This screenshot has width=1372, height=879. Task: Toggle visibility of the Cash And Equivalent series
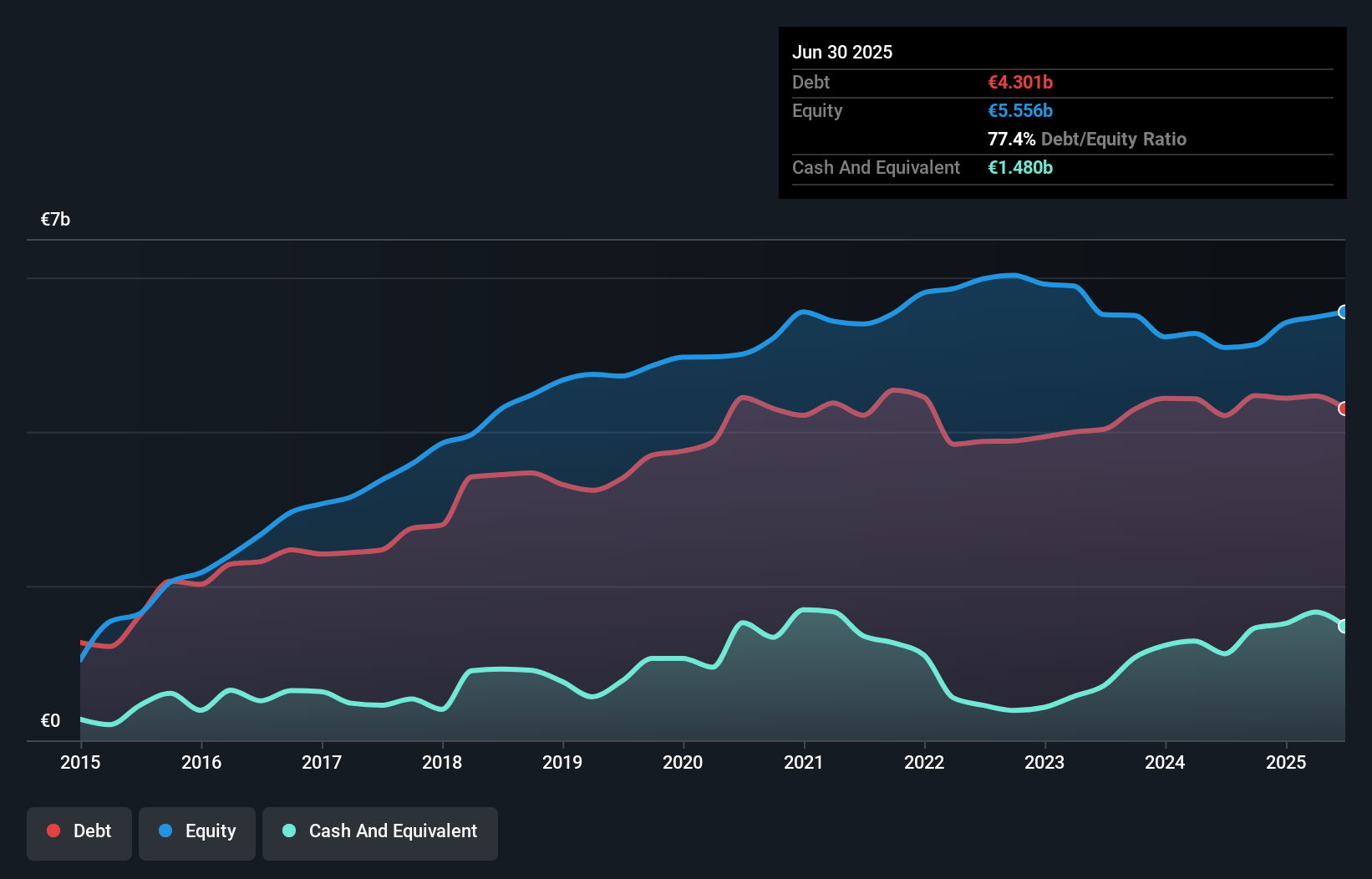pos(380,833)
